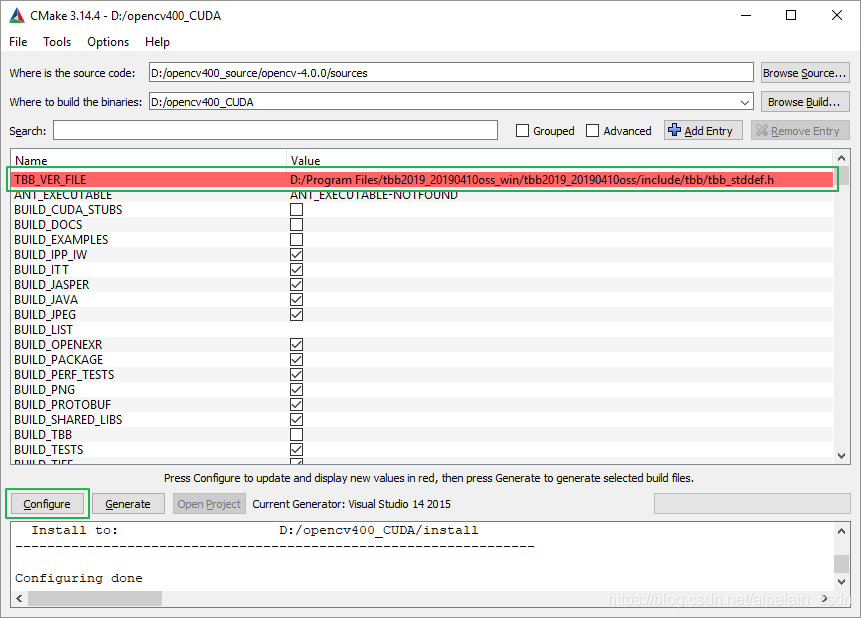The width and height of the screenshot is (861, 618).
Task: Click the Configure button
Action: tap(47, 504)
